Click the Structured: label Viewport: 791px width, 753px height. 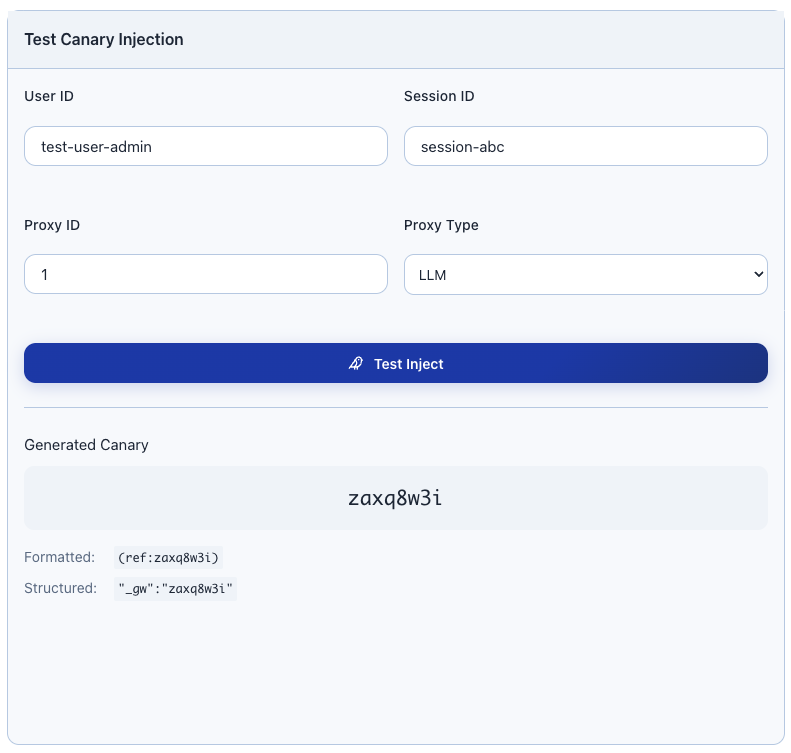[x=61, y=588]
